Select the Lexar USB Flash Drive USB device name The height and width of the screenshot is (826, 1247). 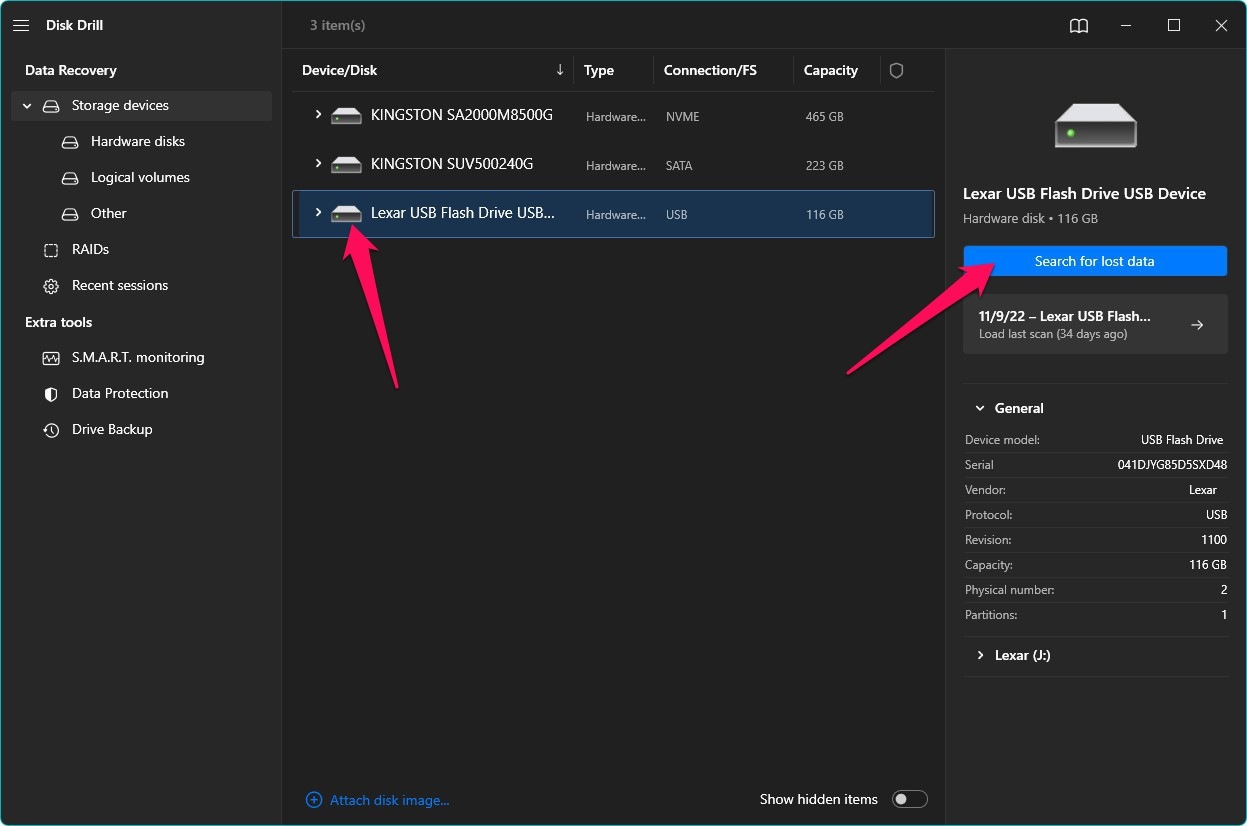coord(463,213)
